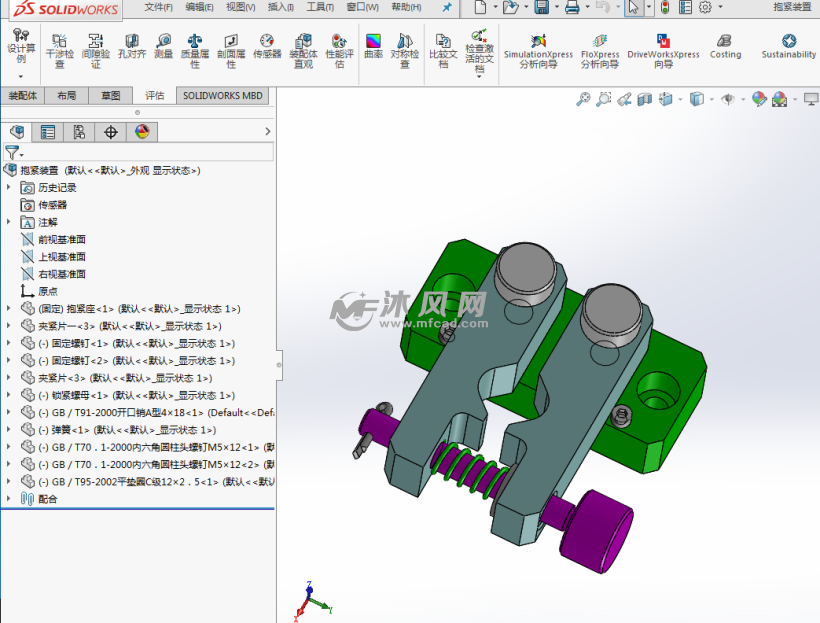Viewport: 820px width, 623px height.
Task: Click the 干涉检查 interference check tool
Action: (59, 50)
